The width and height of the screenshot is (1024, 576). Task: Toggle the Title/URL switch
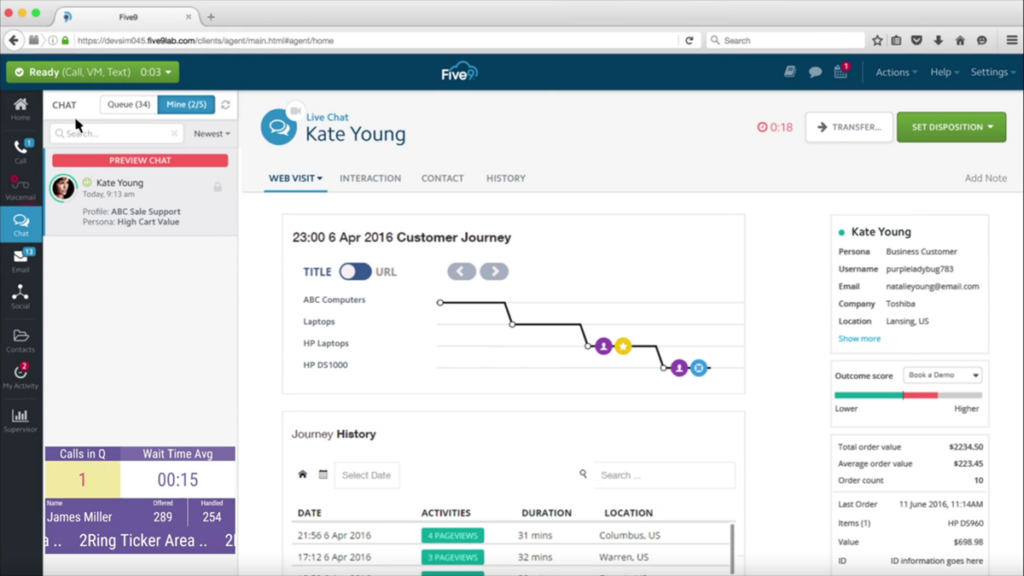tap(355, 271)
